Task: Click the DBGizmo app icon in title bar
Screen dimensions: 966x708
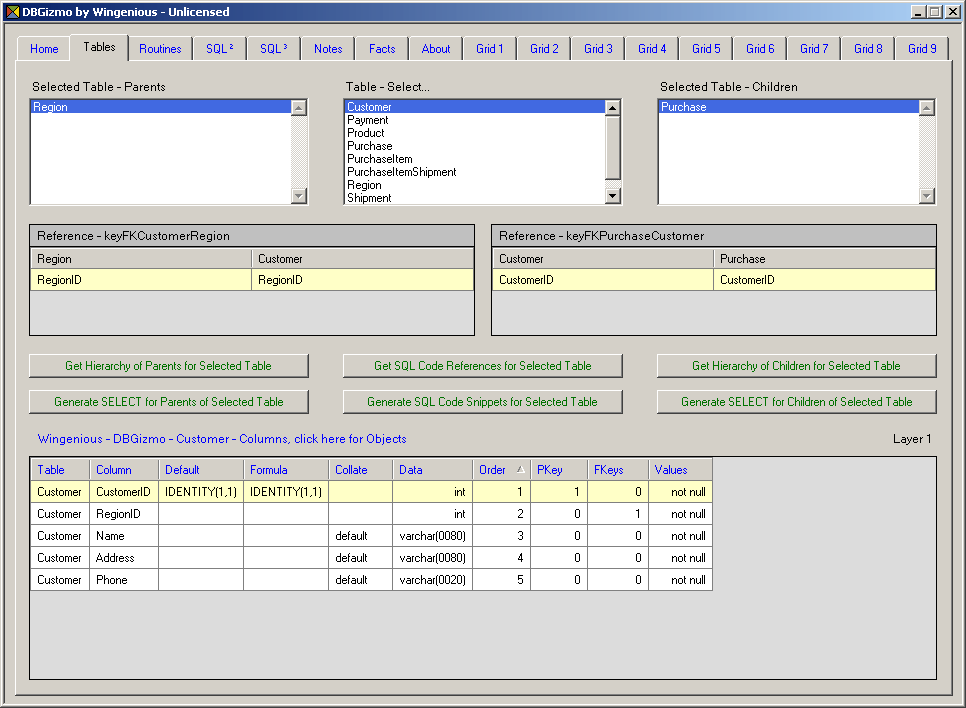Action: pos(12,12)
